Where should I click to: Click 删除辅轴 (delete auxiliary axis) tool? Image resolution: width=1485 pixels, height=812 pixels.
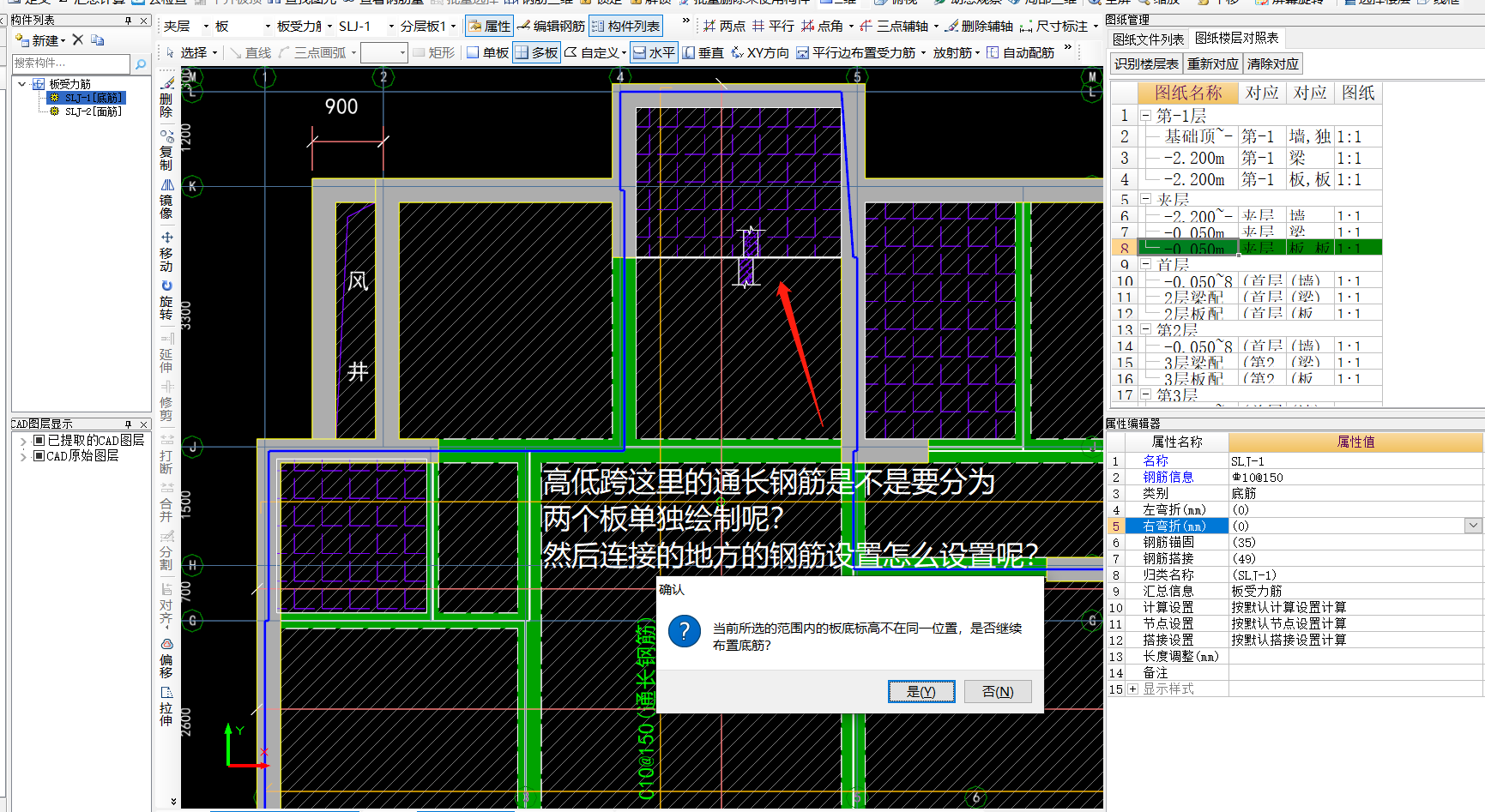point(979,27)
